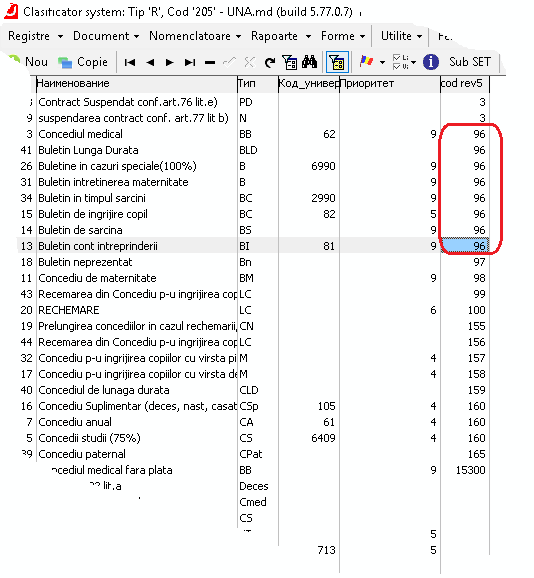Click the blue info icon
The width and height of the screenshot is (534, 578).
click(x=431, y=62)
